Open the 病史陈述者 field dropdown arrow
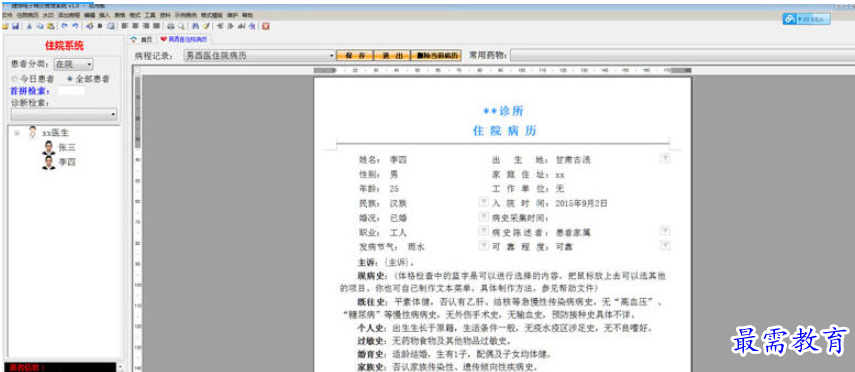Viewport: 855px width, 372px height. (665, 231)
